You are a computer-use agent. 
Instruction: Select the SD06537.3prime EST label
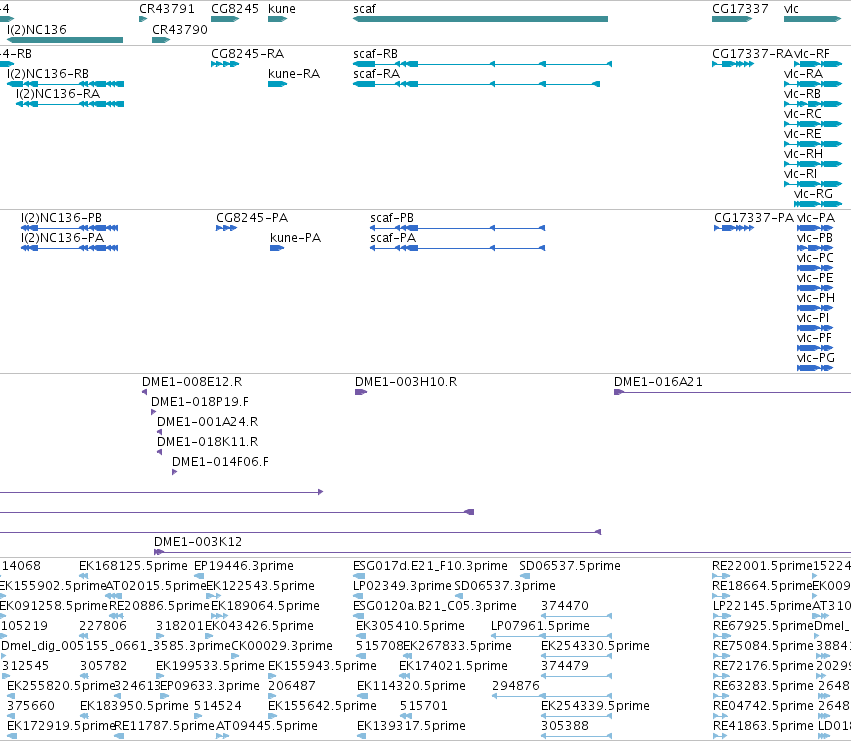click(505, 586)
